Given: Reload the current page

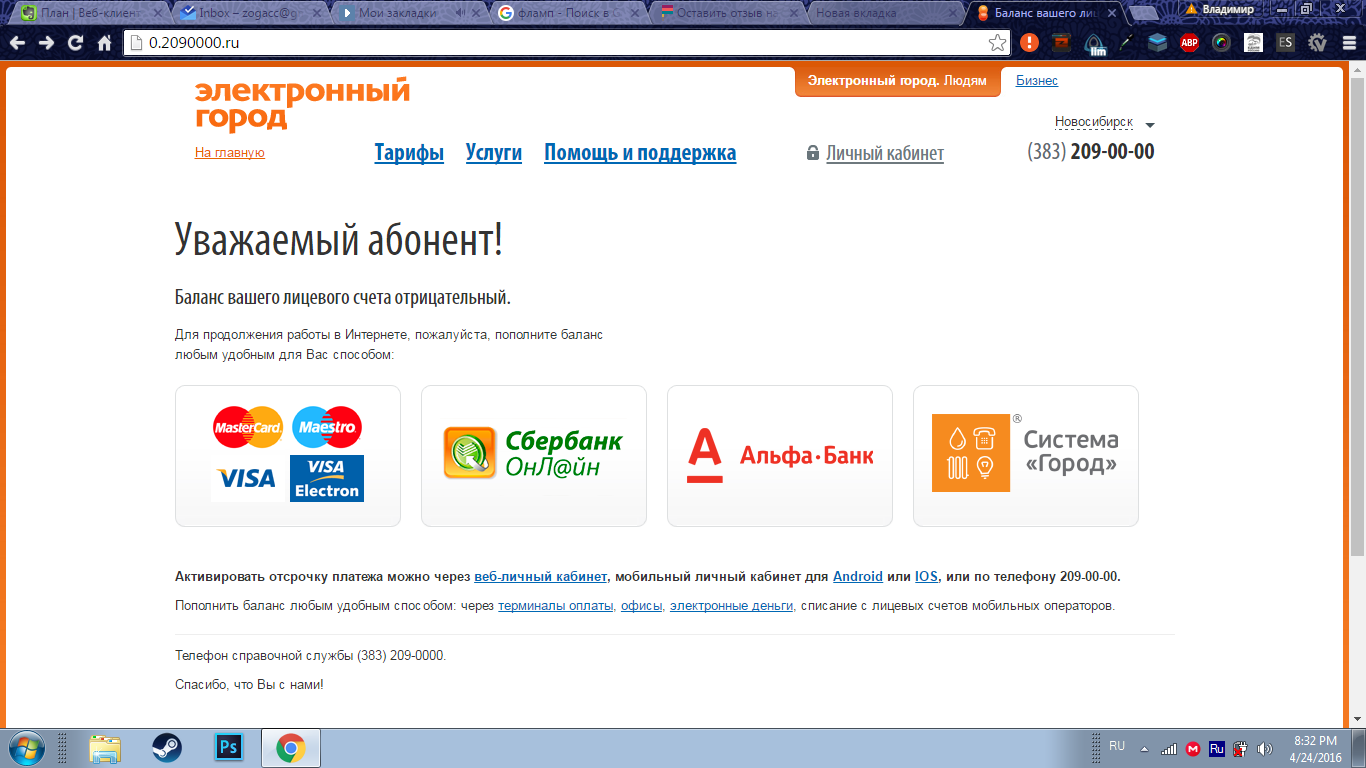Looking at the screenshot, I should click(75, 43).
